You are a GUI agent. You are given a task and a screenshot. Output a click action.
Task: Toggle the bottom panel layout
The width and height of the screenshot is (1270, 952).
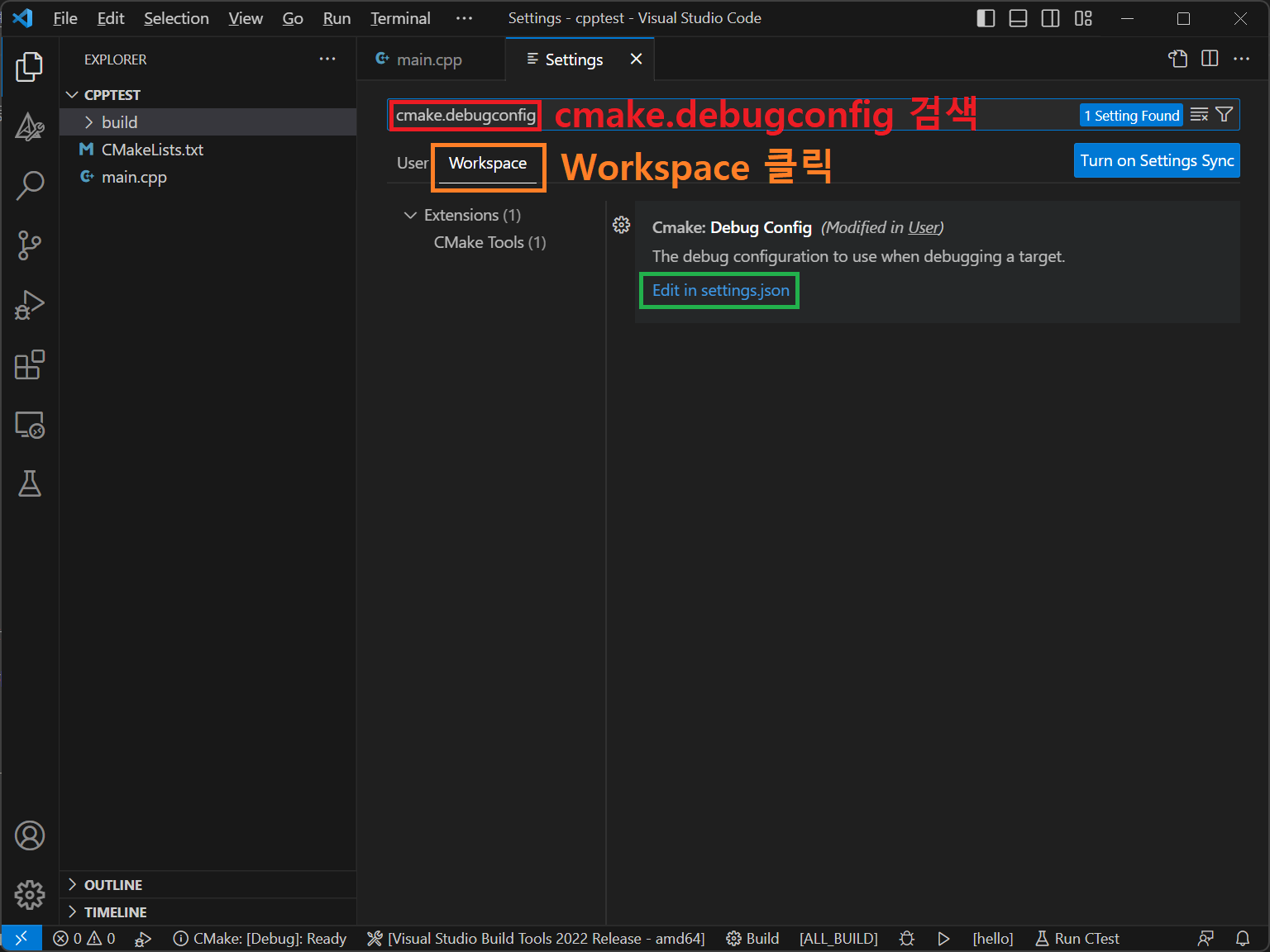(x=1018, y=18)
